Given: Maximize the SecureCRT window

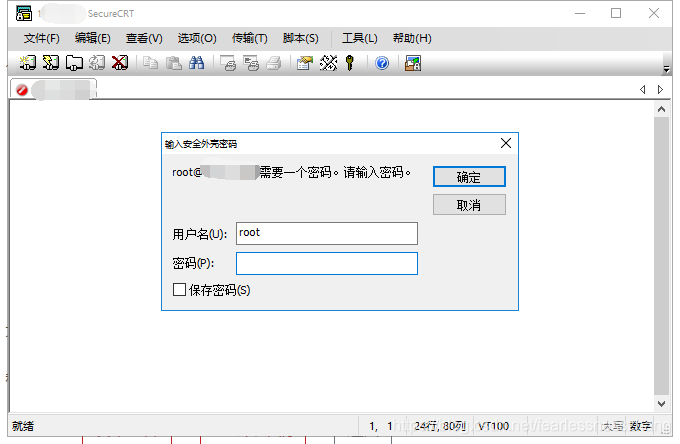Looking at the screenshot, I should 616,13.
